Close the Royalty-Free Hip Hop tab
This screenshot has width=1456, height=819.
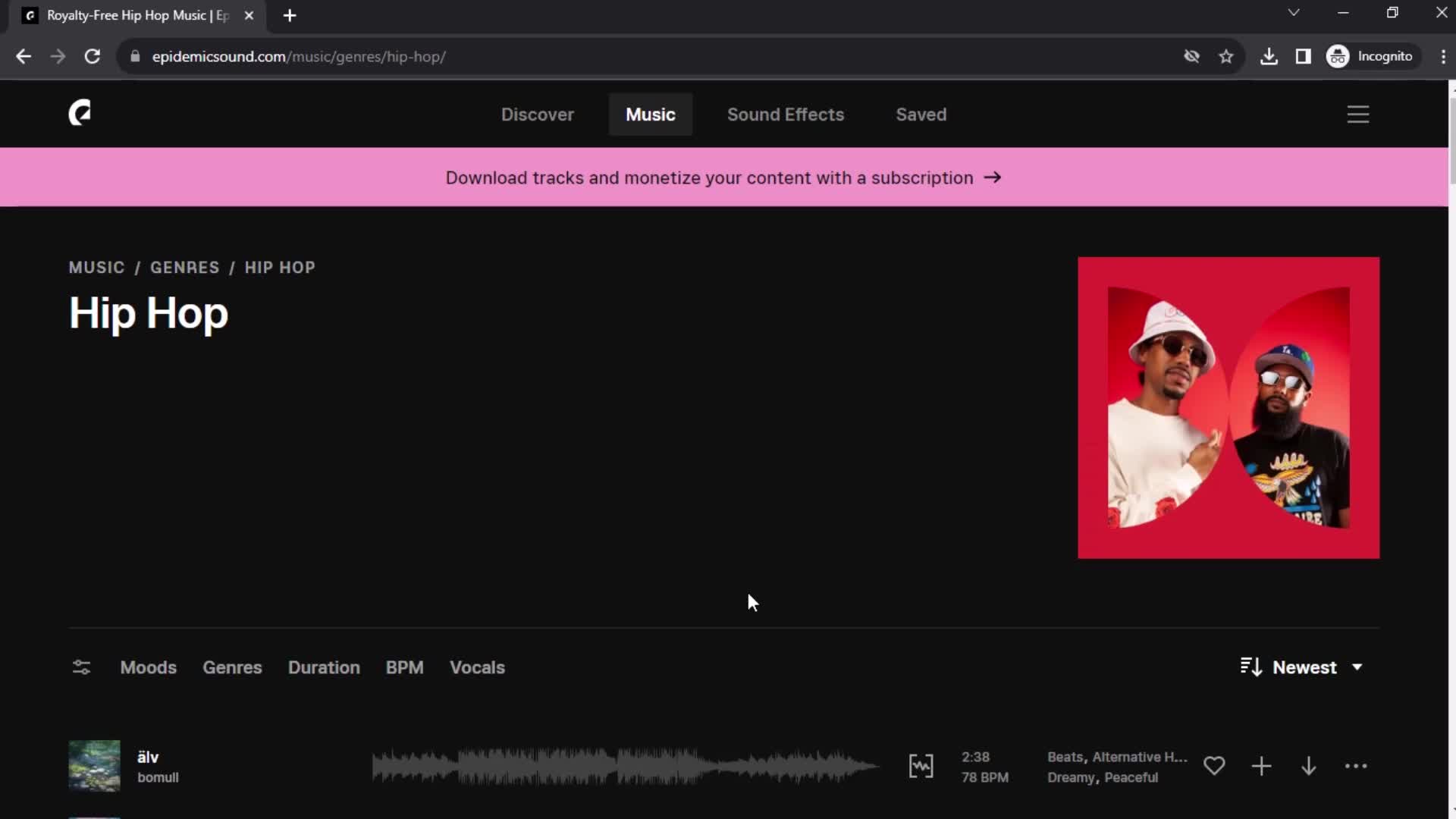click(249, 15)
